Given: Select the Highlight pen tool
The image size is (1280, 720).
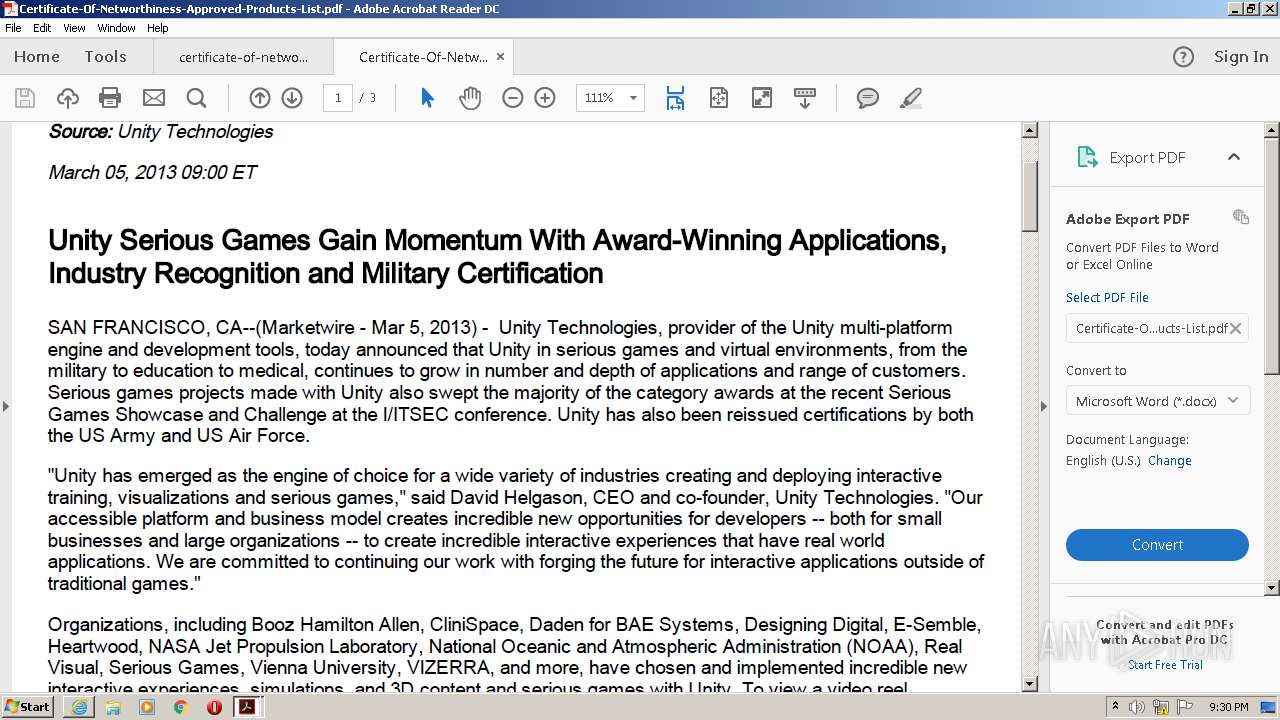Looking at the screenshot, I should coord(910,98).
